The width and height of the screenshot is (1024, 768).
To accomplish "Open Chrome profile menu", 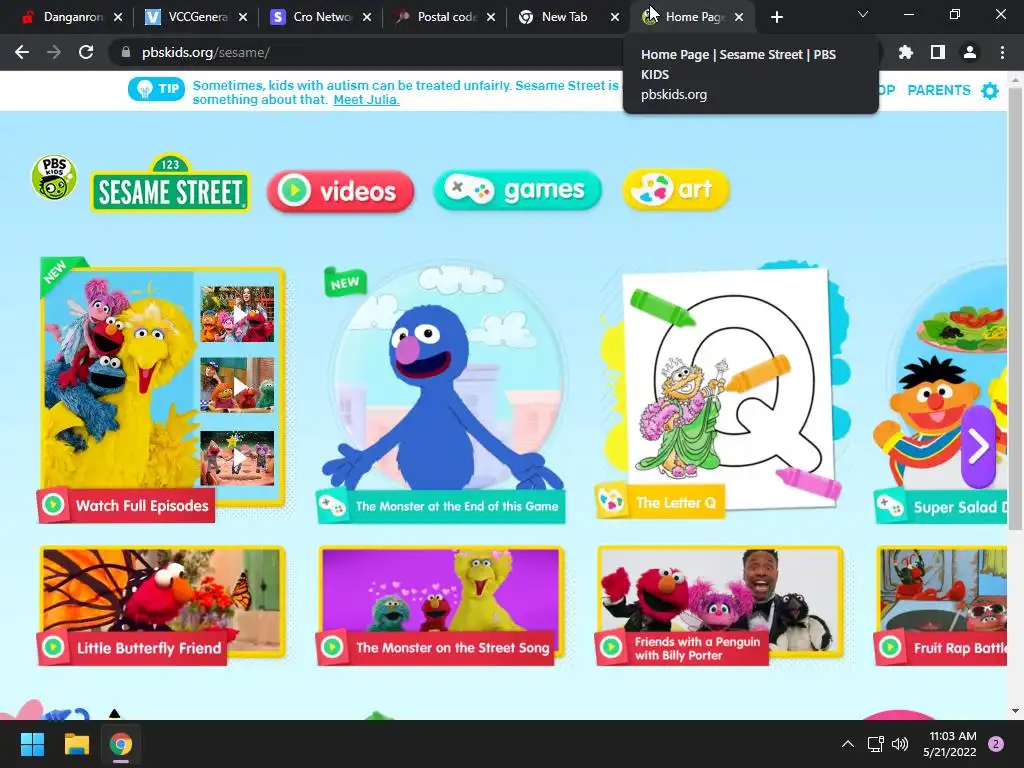I will (970, 52).
